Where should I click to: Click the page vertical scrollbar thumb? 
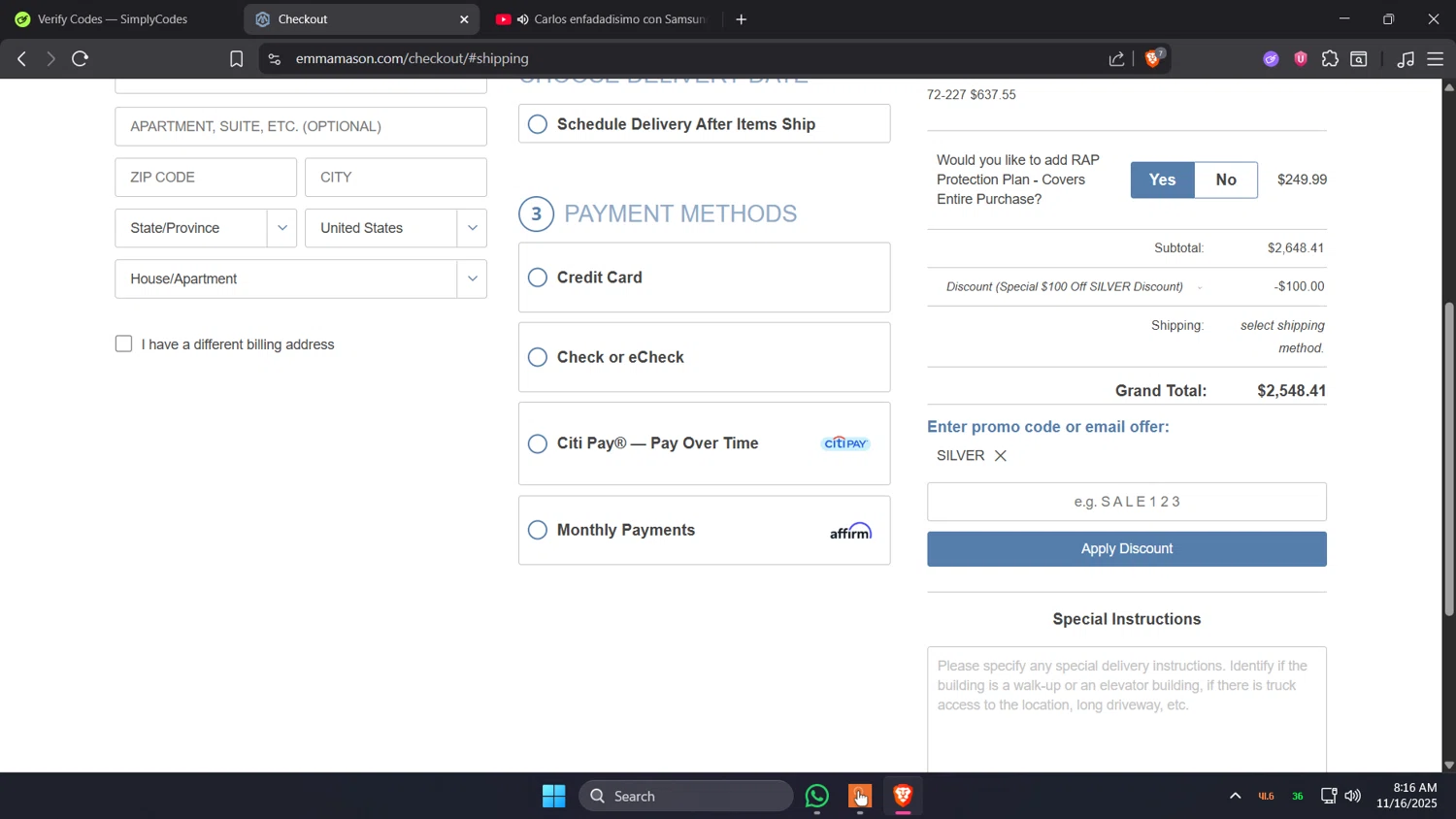(1449, 458)
